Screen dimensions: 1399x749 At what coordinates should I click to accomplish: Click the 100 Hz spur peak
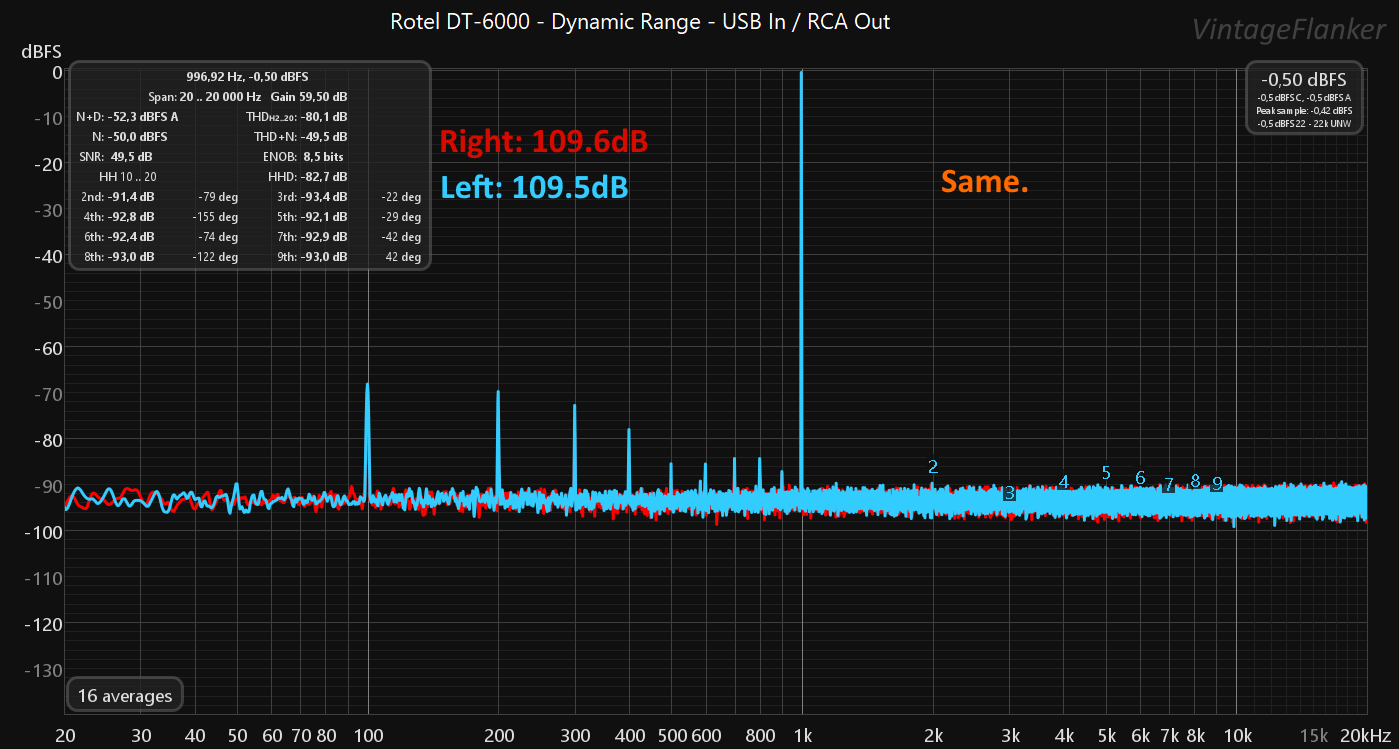point(368,385)
